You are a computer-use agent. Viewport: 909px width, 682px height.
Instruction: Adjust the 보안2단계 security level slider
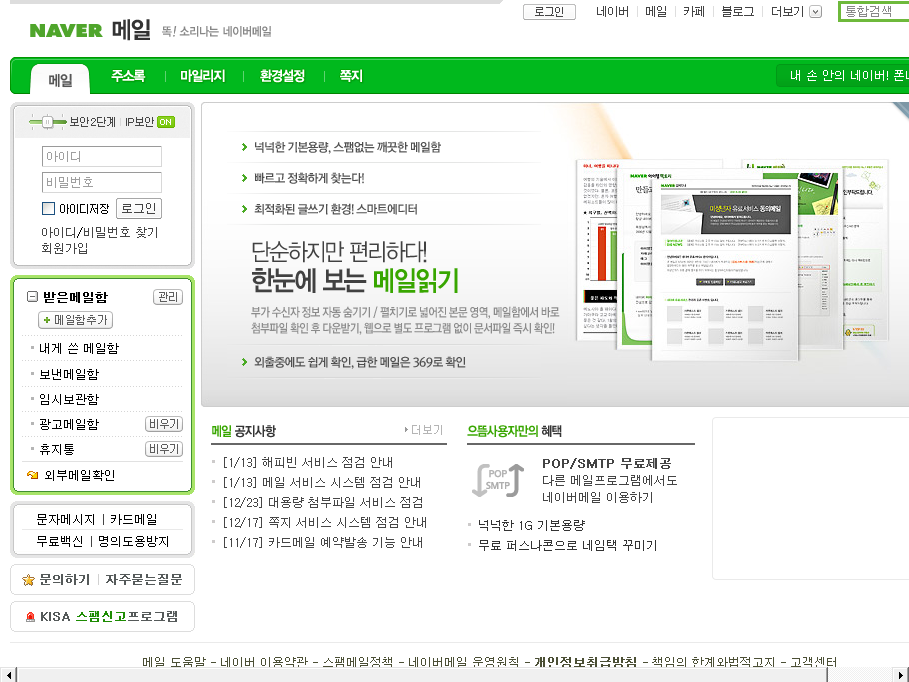click(48, 122)
